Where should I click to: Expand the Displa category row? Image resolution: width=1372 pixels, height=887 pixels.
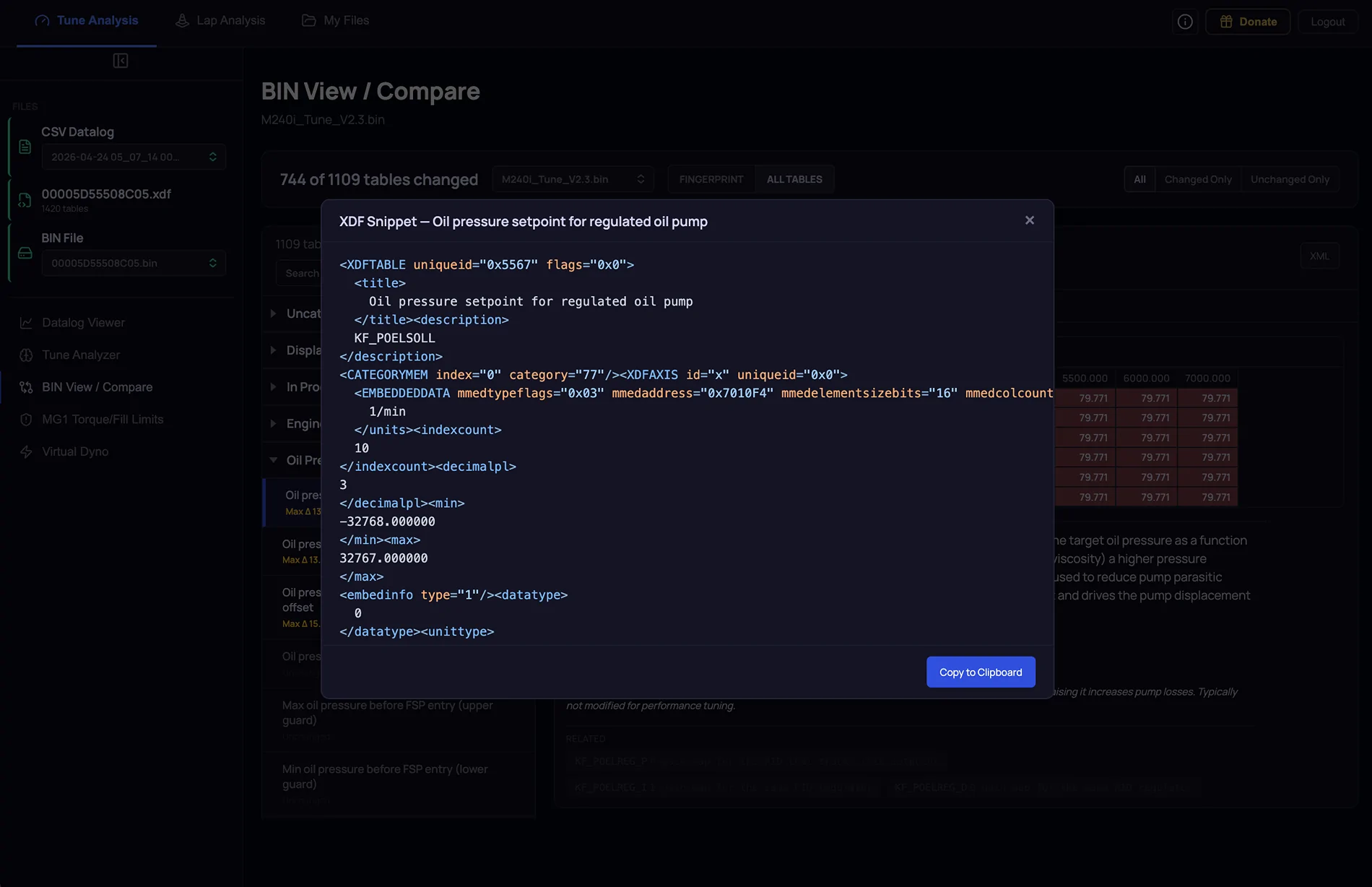pos(293,350)
